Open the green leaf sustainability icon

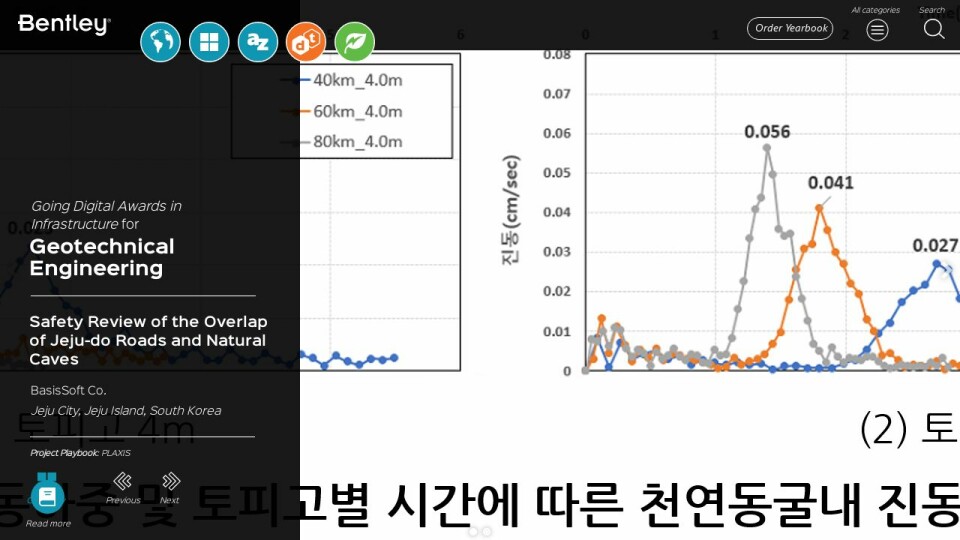click(x=354, y=42)
